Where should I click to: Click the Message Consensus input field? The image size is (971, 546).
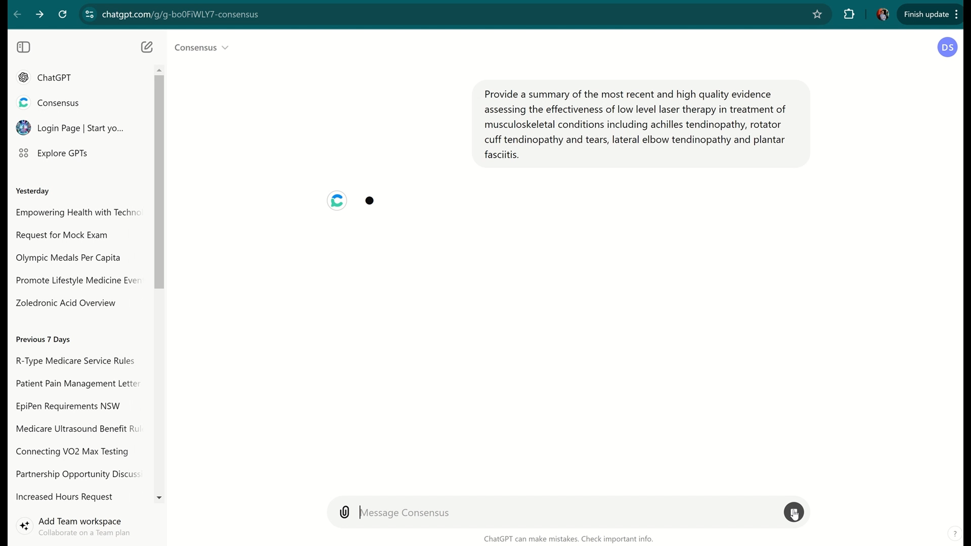click(570, 513)
